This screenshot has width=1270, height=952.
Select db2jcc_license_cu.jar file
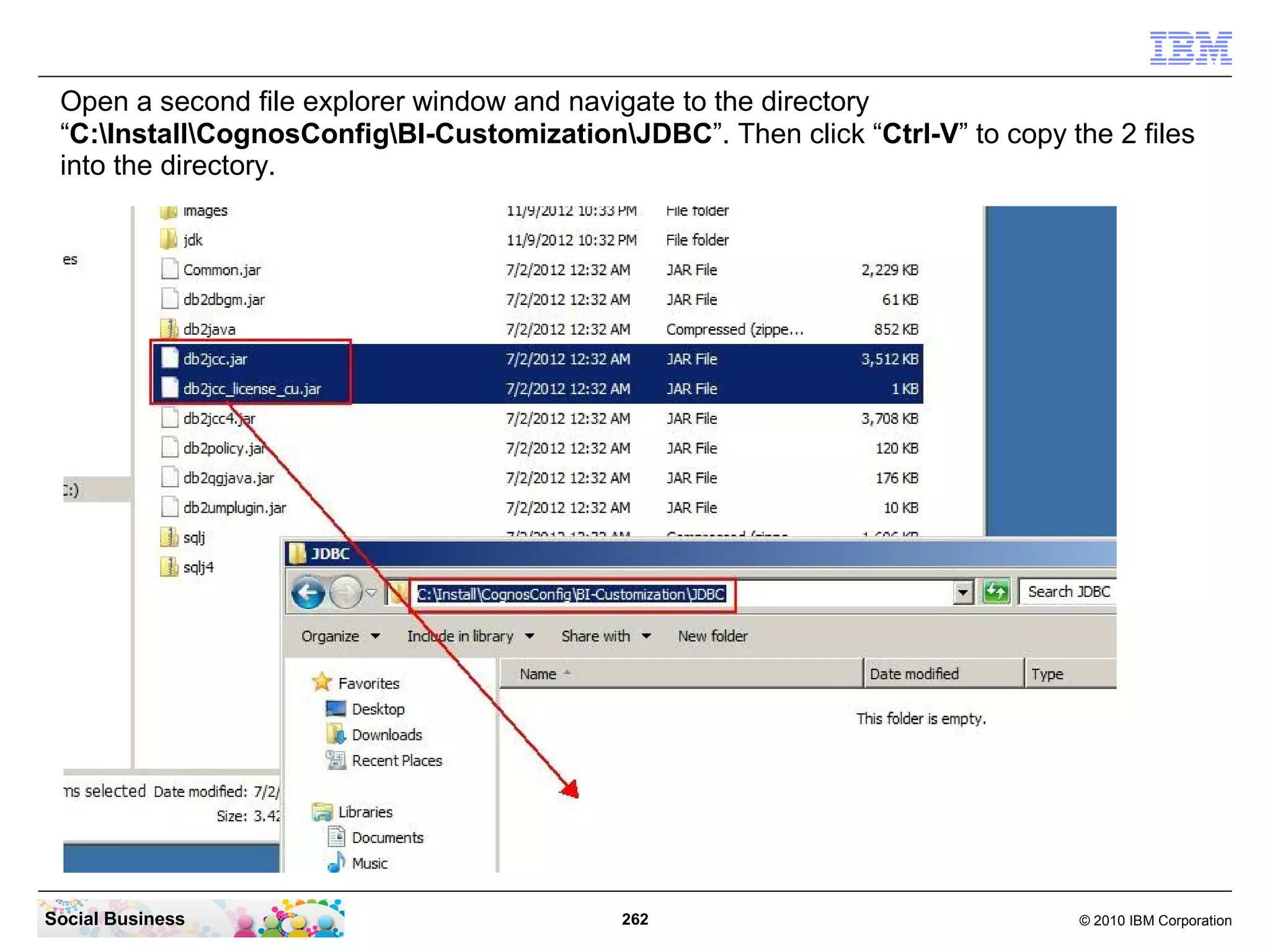click(x=252, y=389)
